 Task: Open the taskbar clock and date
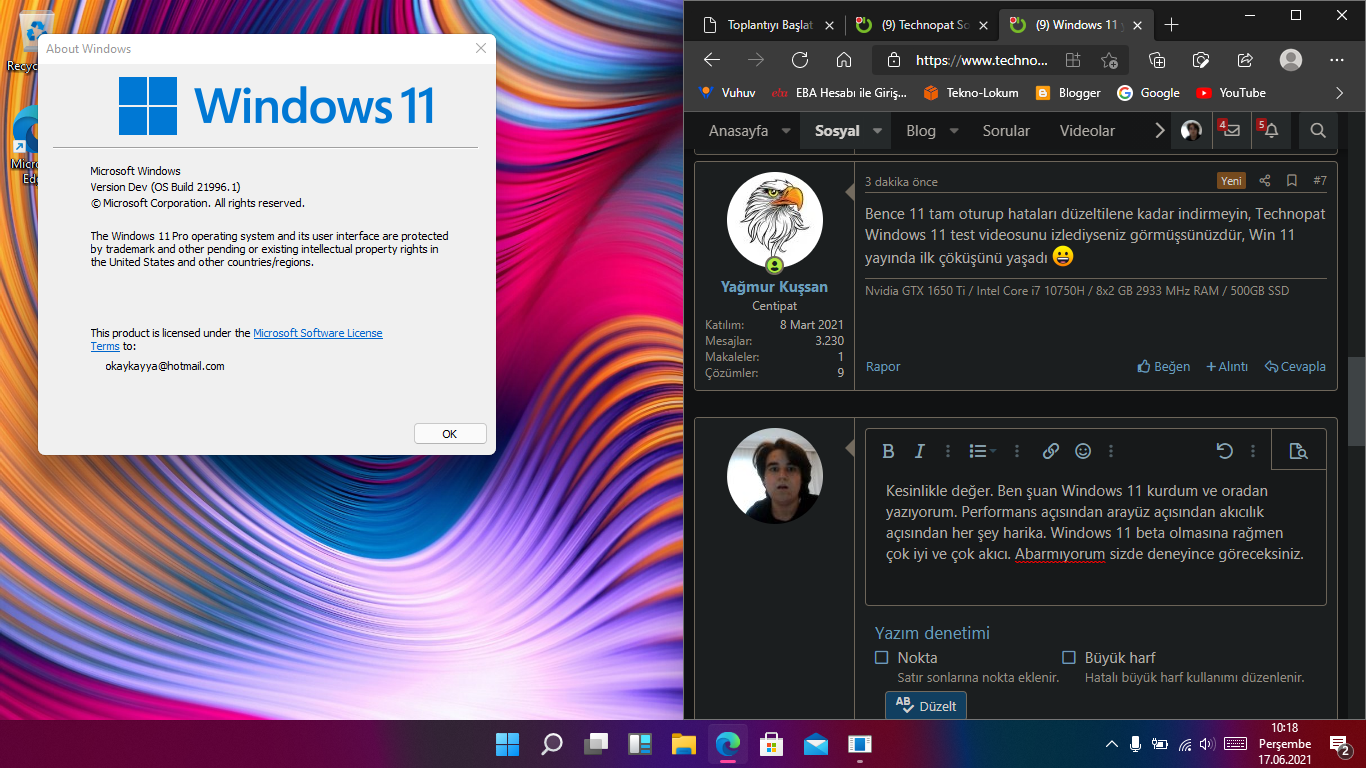click(x=1284, y=744)
